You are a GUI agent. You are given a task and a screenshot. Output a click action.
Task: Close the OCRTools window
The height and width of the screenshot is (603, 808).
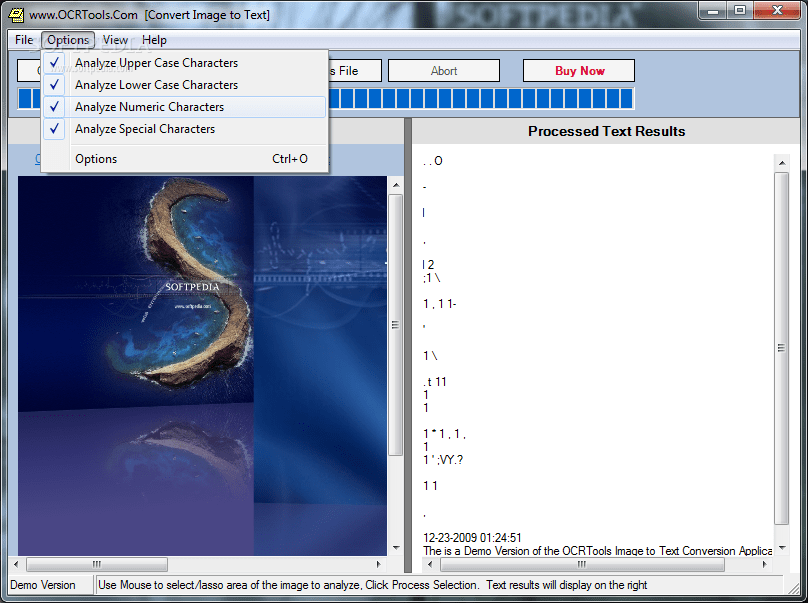(x=777, y=10)
